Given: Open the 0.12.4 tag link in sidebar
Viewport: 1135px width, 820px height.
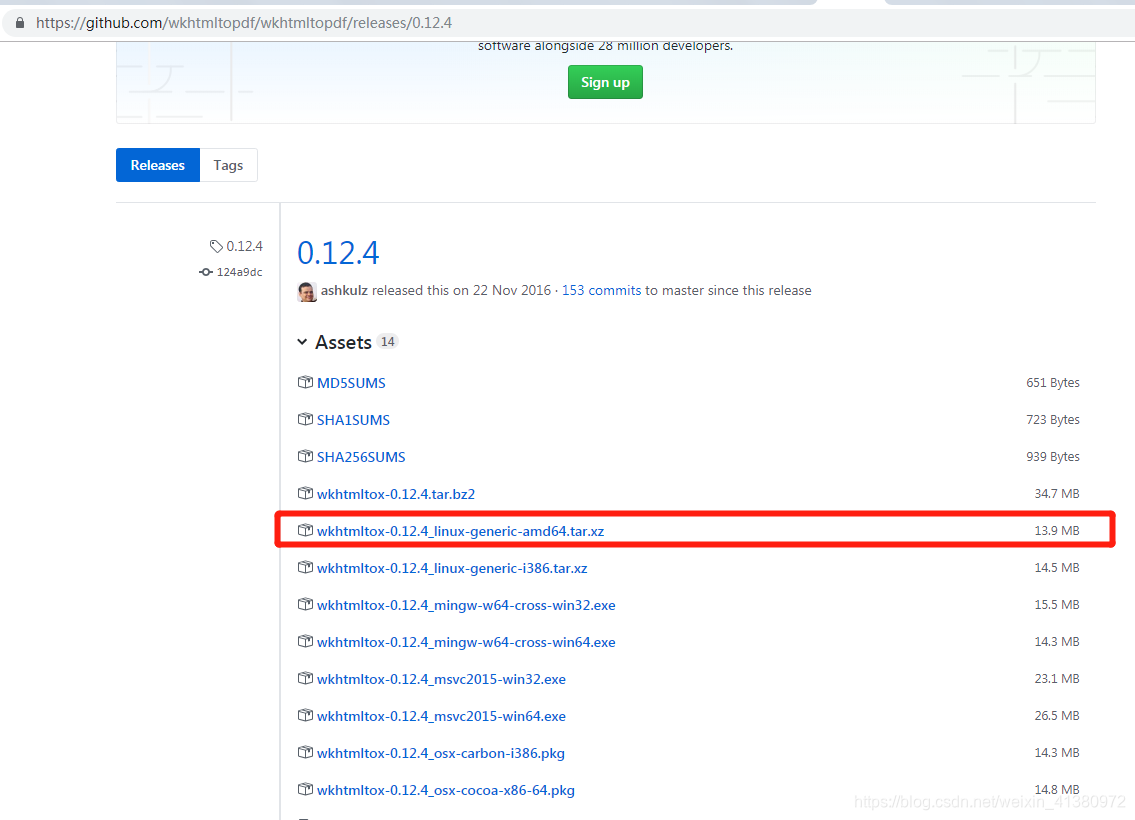Looking at the screenshot, I should point(245,246).
